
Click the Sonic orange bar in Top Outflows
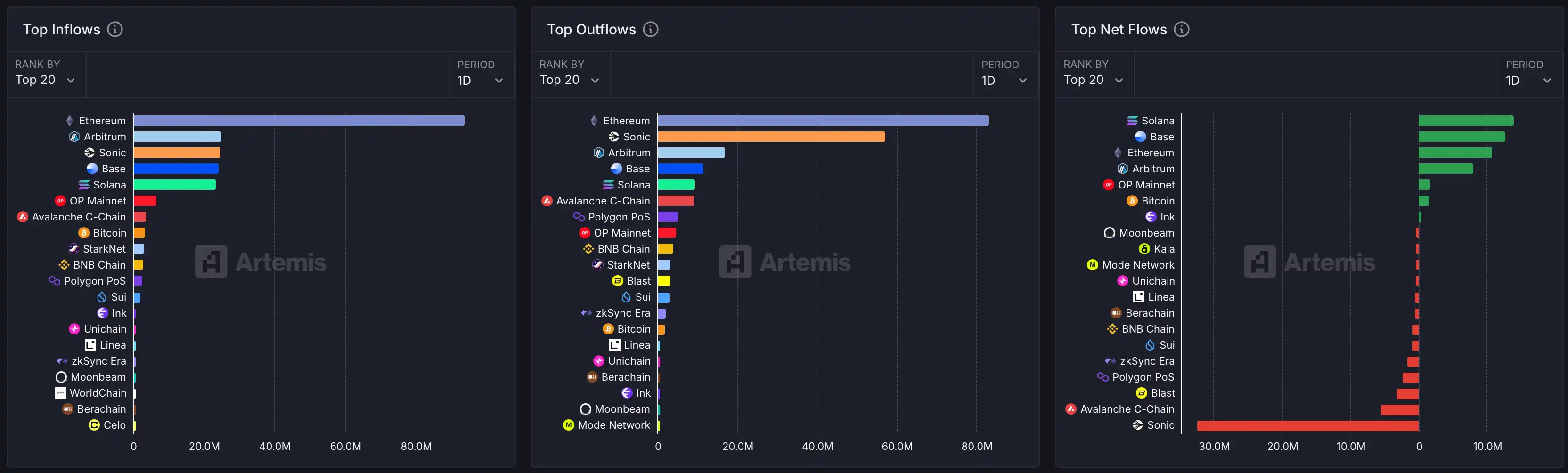click(771, 137)
